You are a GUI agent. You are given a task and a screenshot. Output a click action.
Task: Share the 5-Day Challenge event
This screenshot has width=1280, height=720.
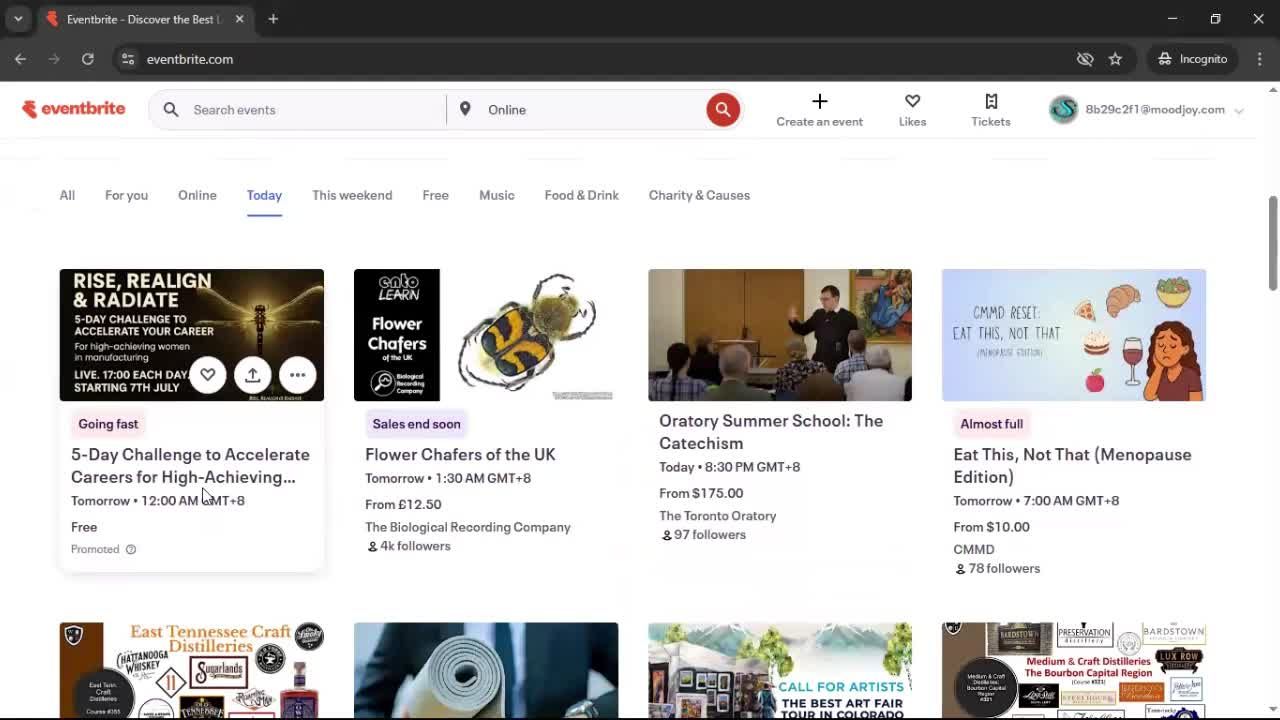point(253,375)
